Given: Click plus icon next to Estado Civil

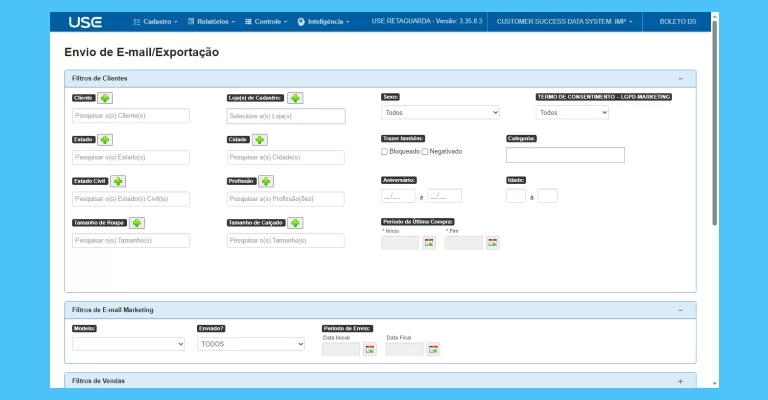Looking at the screenshot, I should coord(118,181).
